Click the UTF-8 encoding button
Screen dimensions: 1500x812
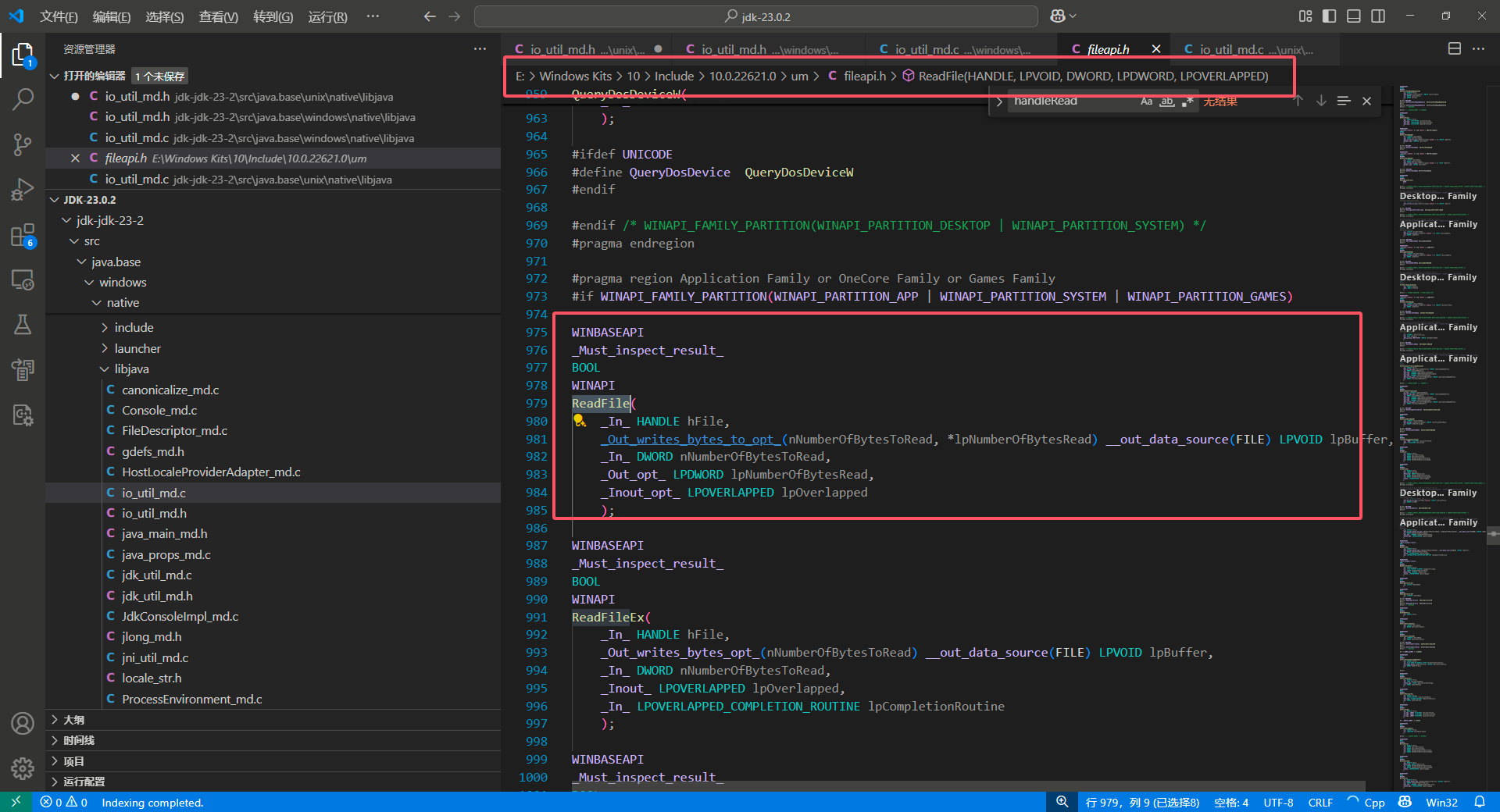point(1278,803)
